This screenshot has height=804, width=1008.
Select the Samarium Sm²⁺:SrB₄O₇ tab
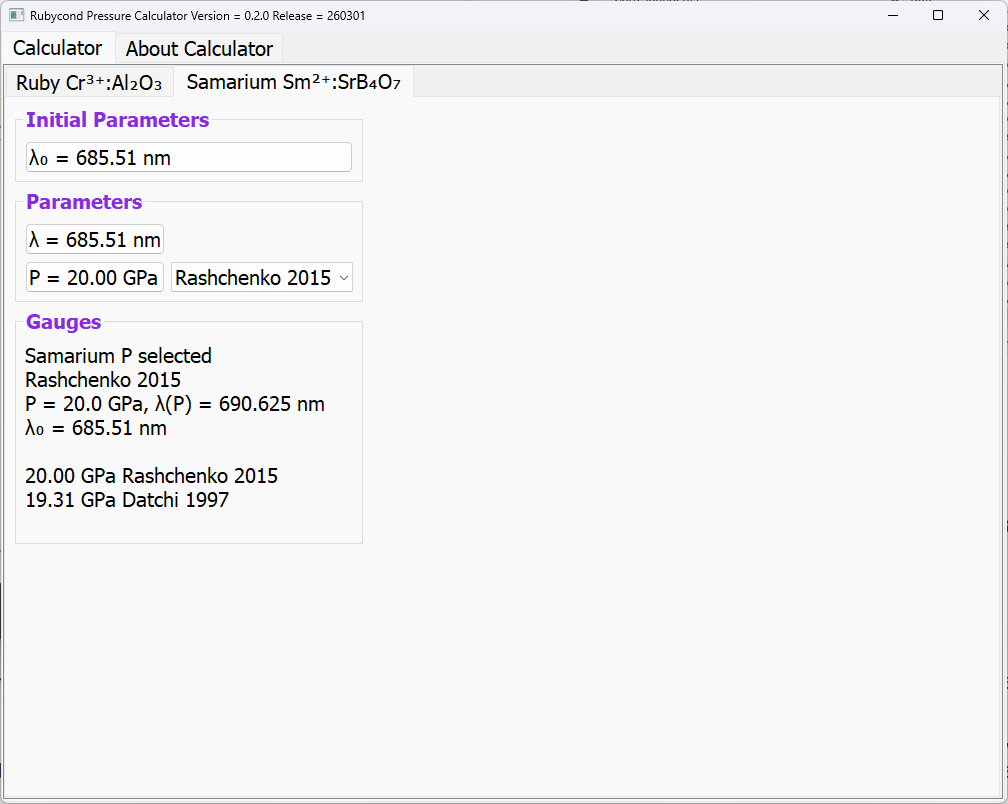(294, 82)
